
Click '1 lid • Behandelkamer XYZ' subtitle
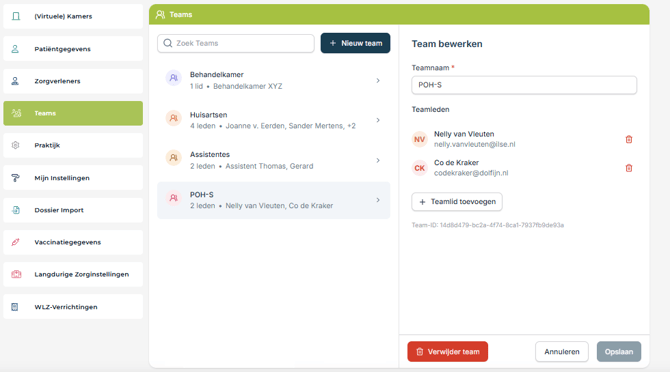236,86
